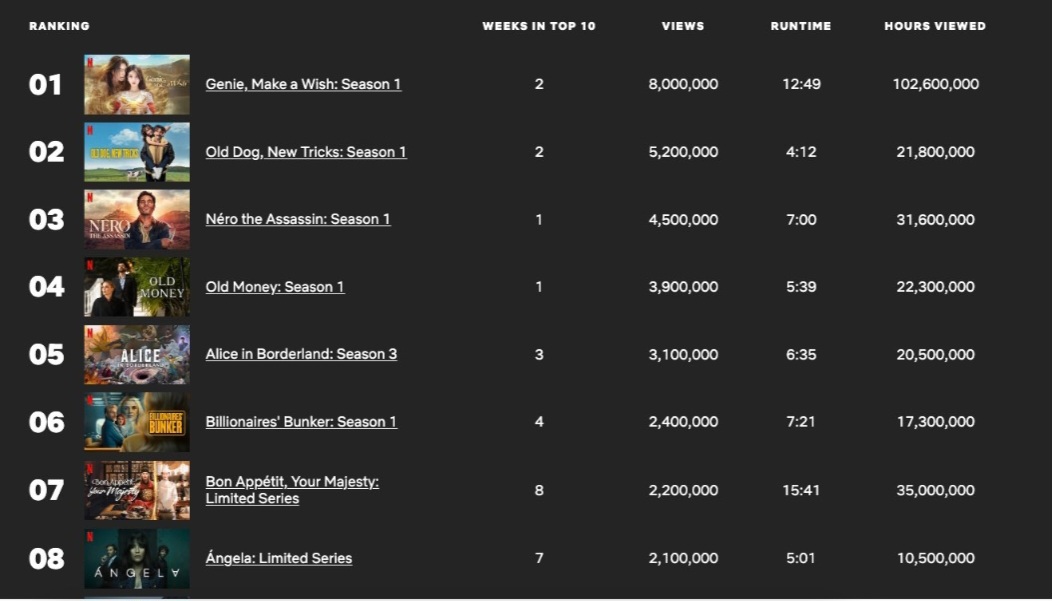Open the Old Money poster thumbnail

[x=137, y=287]
